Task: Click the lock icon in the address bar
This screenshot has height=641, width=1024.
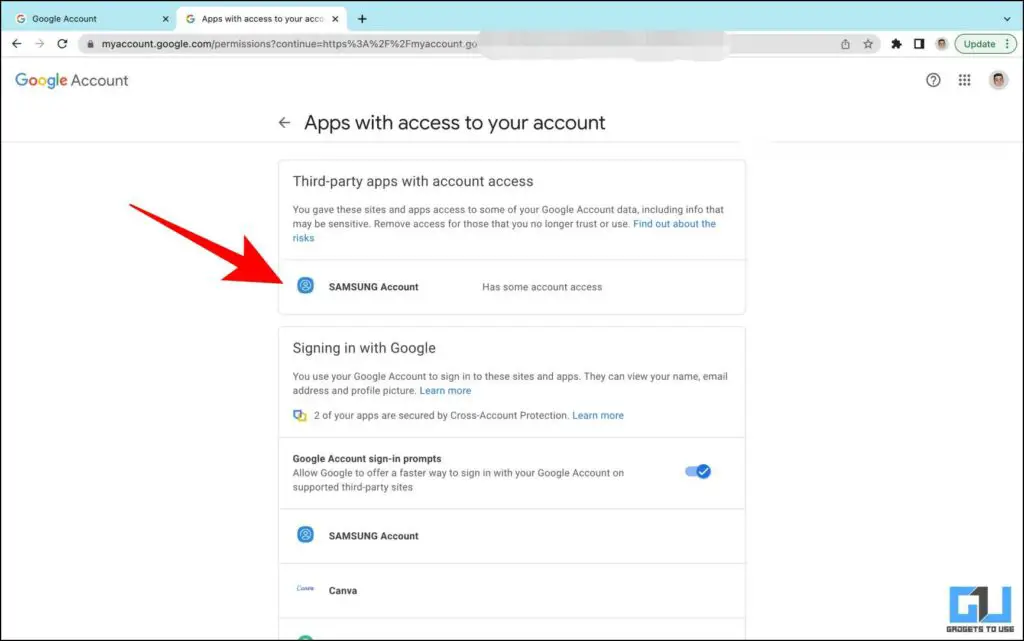Action: pos(90,44)
